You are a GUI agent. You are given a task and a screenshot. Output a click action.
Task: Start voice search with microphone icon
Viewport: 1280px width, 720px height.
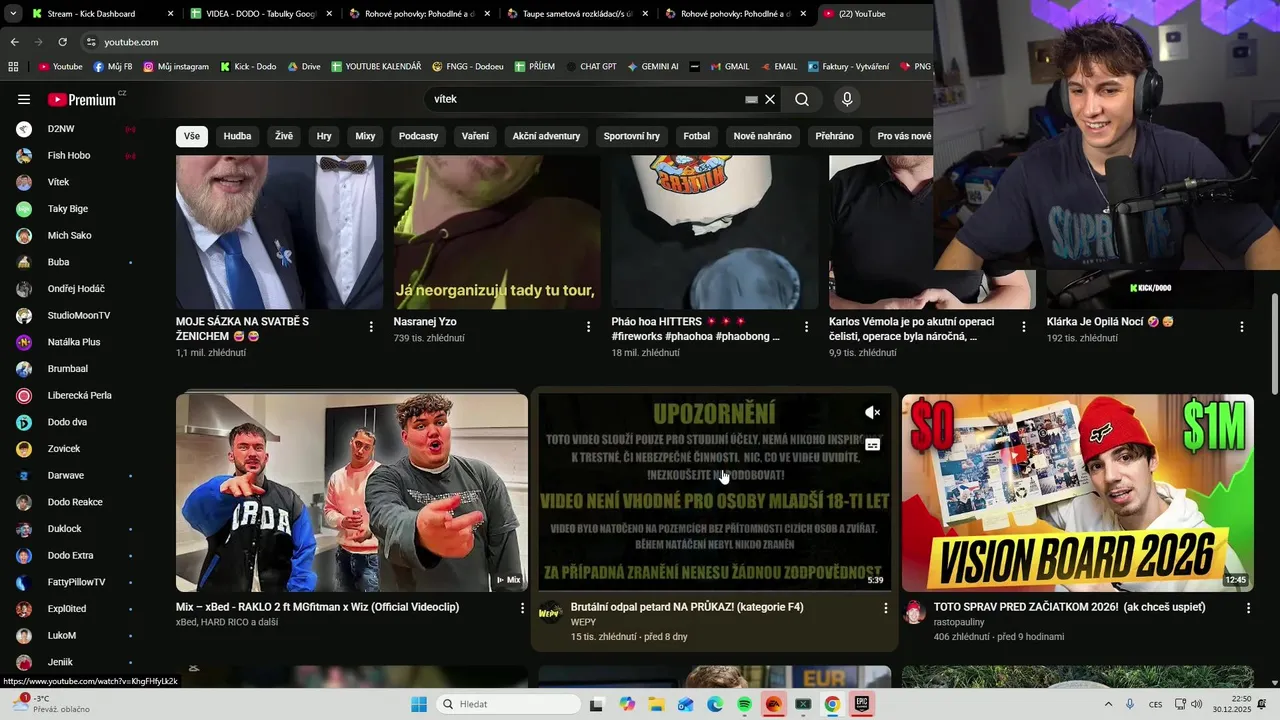pos(847,99)
